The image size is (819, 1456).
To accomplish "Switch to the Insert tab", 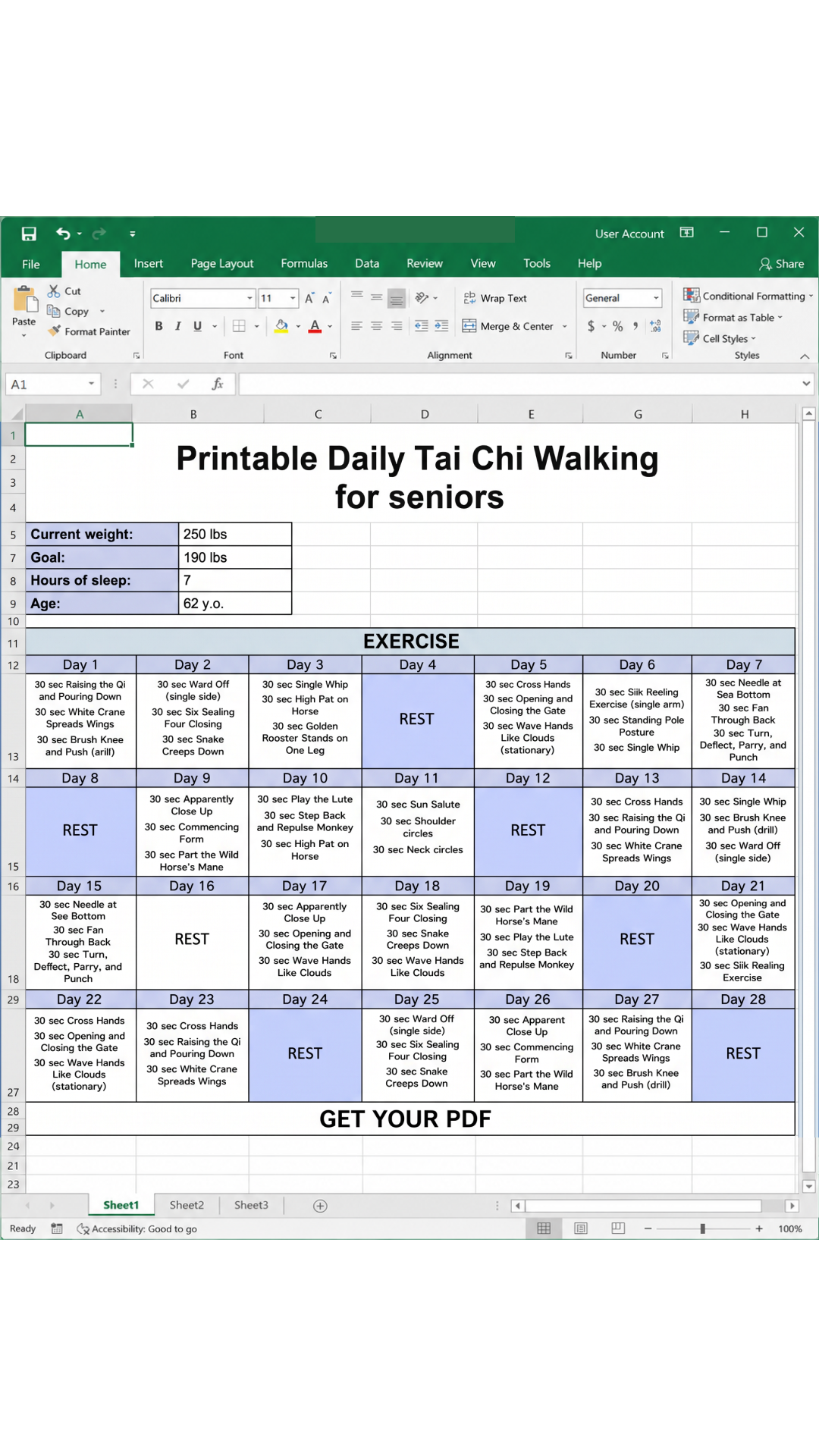I will [x=149, y=263].
